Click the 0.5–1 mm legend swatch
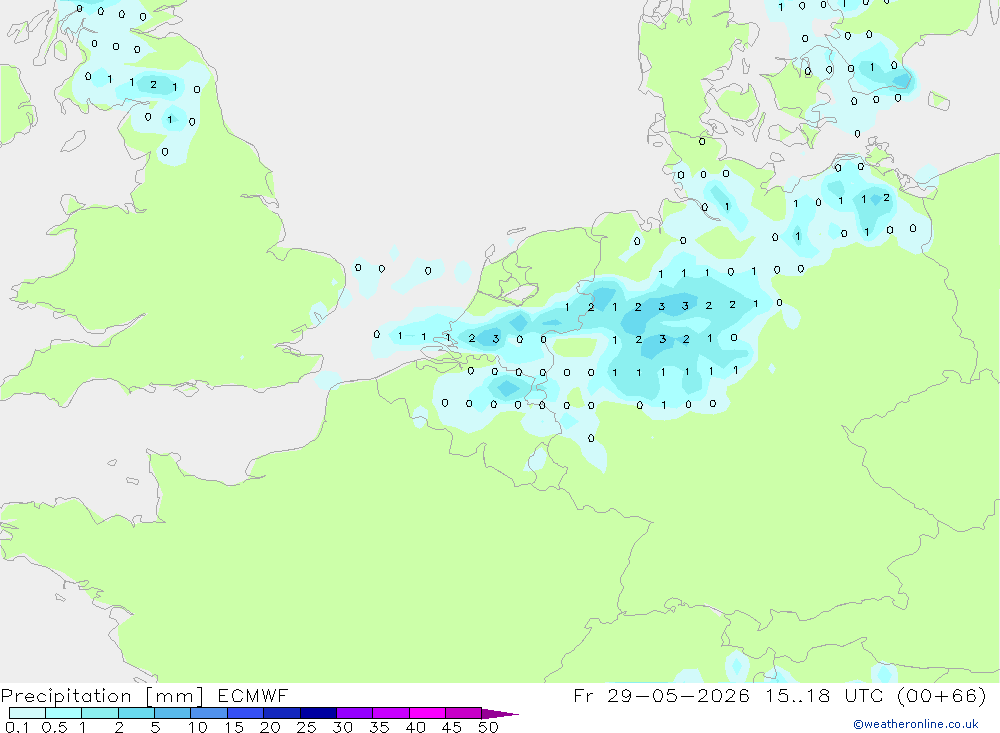1000x733 pixels. (64, 713)
